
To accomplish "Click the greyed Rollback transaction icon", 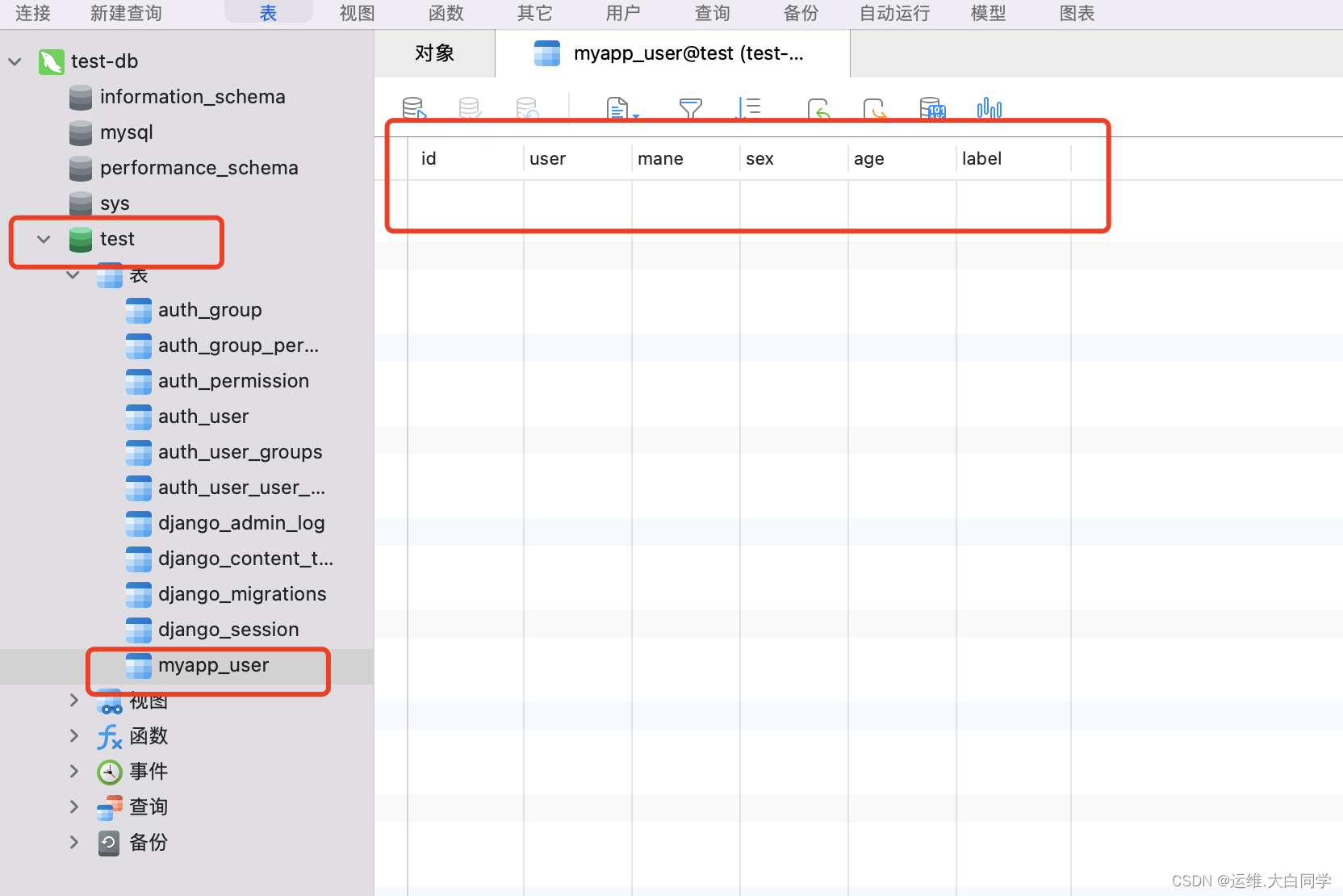I will (x=527, y=108).
